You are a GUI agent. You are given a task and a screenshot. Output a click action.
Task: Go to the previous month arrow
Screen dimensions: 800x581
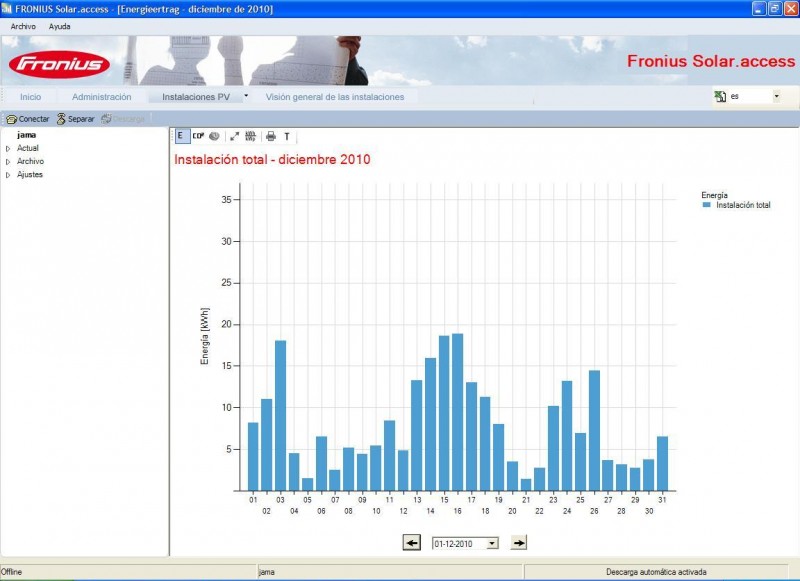pyautogui.click(x=412, y=542)
